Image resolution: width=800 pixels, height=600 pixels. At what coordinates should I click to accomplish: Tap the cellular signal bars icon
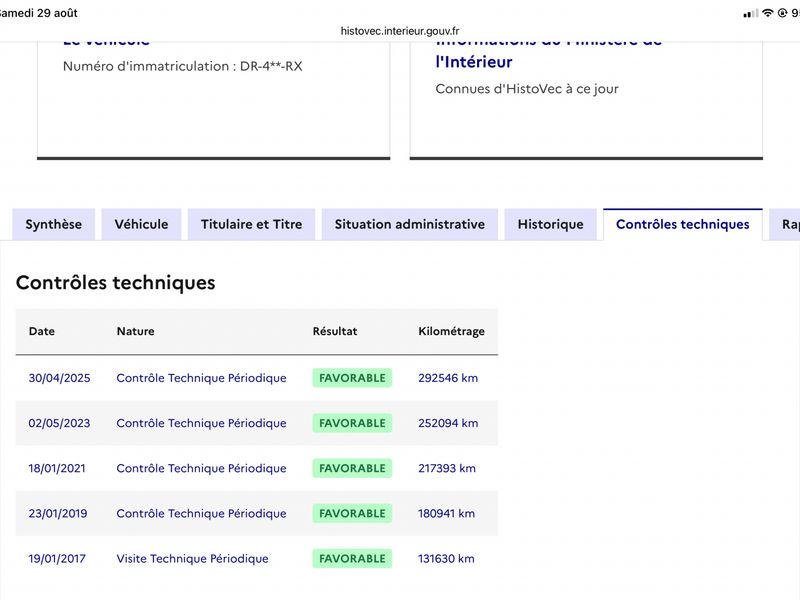tap(751, 14)
